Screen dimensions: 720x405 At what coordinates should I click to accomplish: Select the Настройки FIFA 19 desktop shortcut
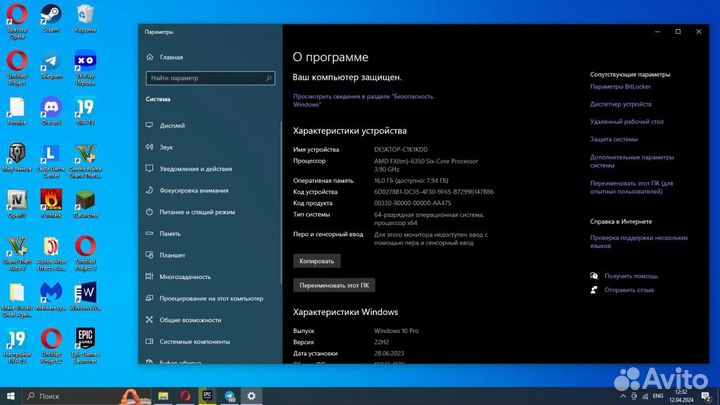pyautogui.click(x=17, y=346)
